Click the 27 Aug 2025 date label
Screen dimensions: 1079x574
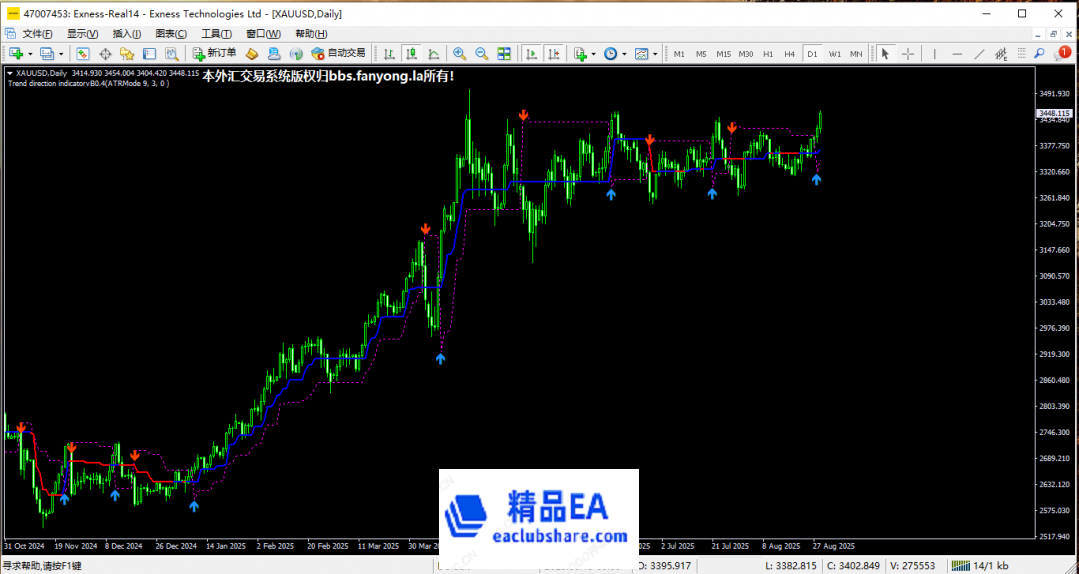pos(833,546)
